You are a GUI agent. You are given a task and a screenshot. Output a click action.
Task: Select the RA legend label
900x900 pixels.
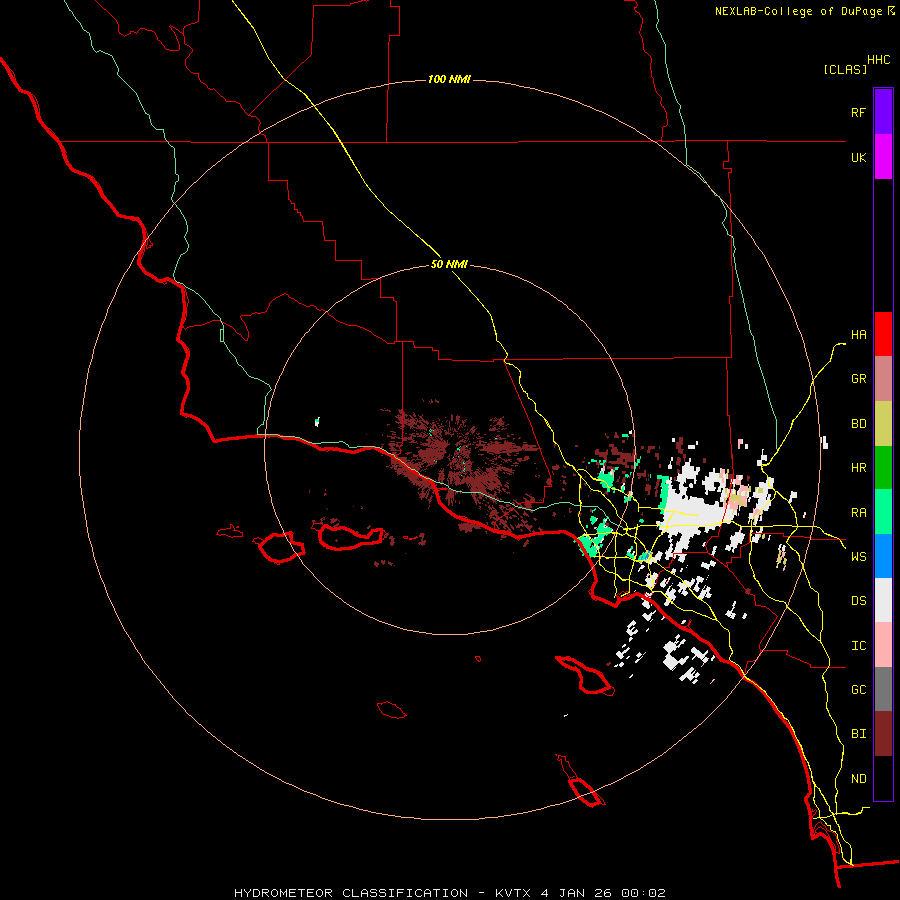858,513
